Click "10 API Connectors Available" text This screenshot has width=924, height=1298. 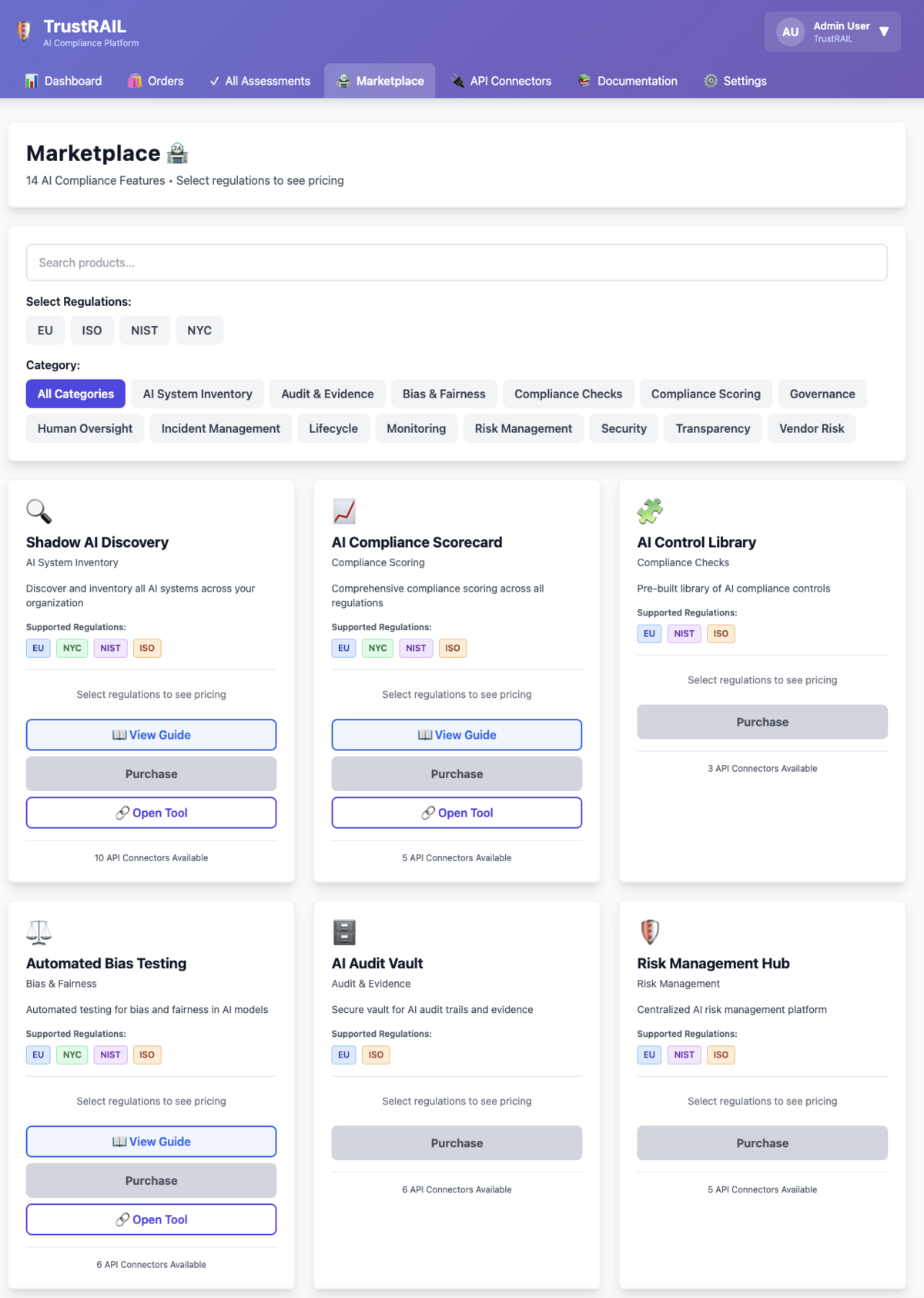click(x=151, y=858)
